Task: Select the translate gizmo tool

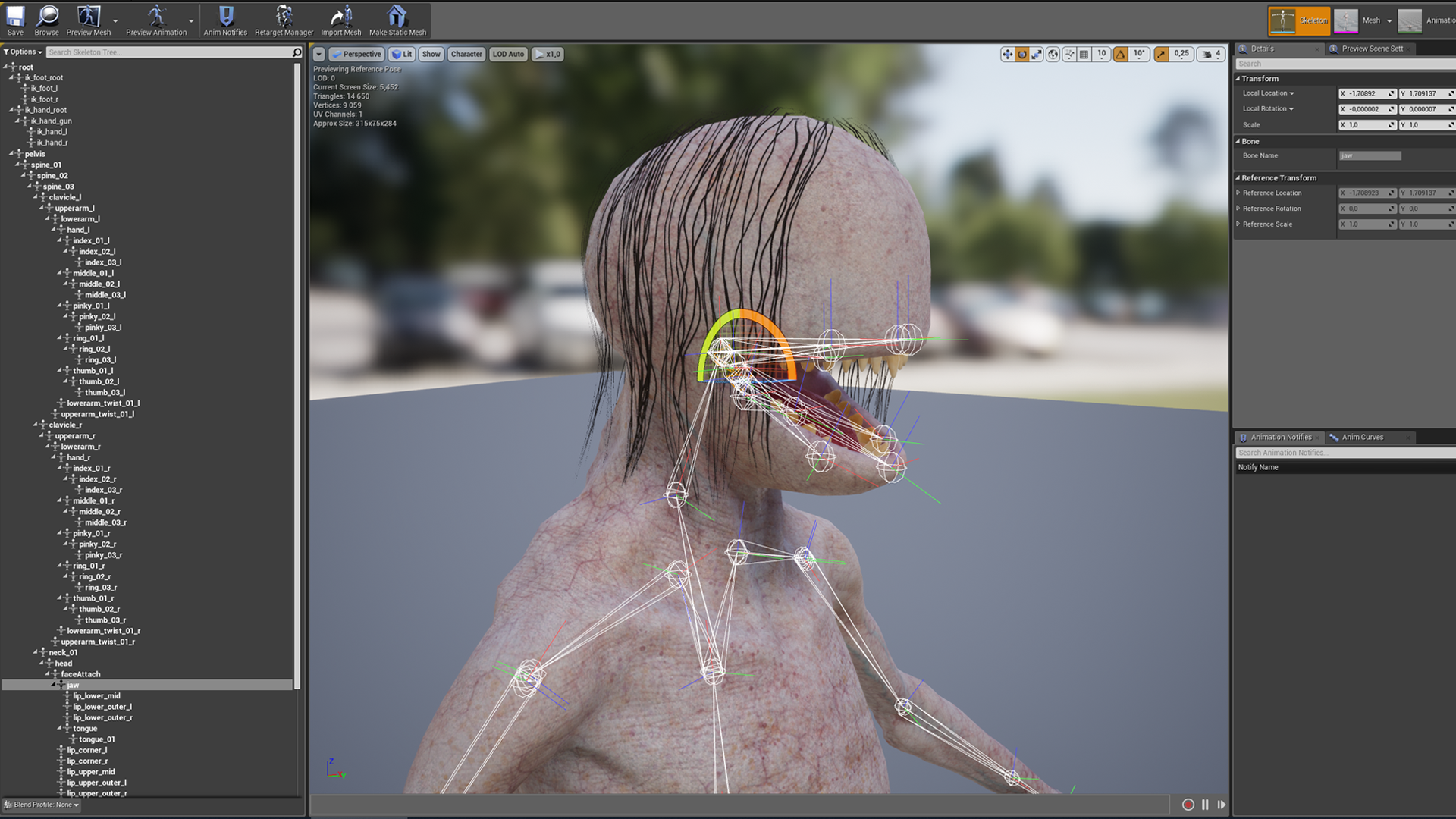Action: (x=1007, y=54)
